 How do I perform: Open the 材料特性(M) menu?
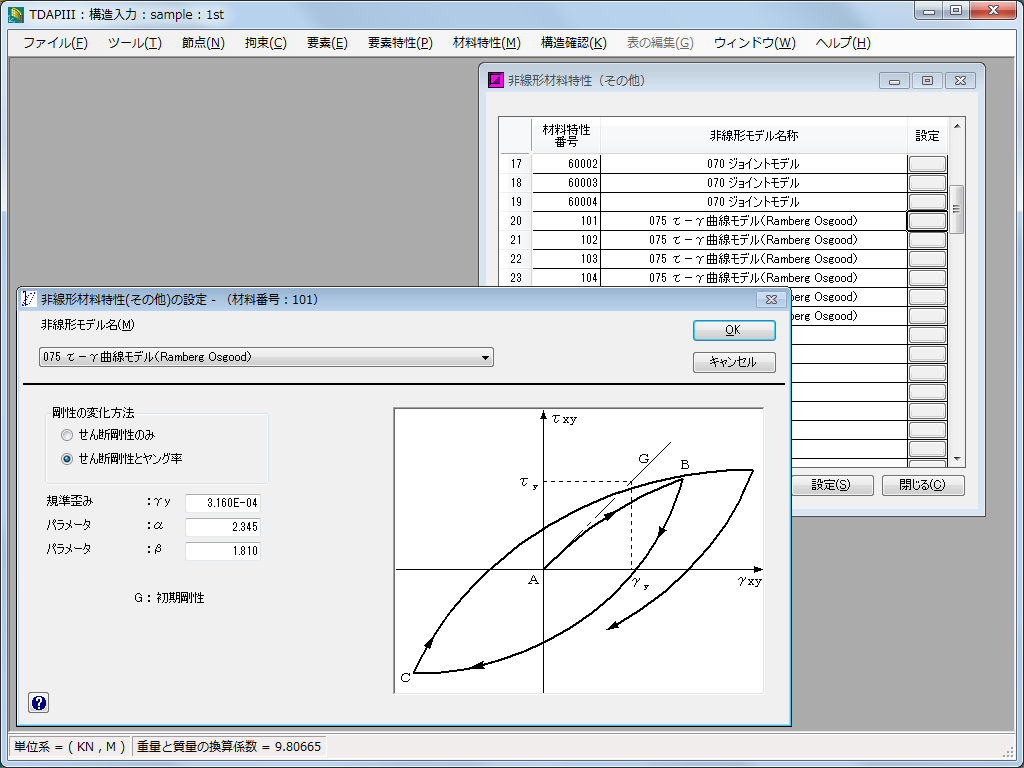point(487,43)
